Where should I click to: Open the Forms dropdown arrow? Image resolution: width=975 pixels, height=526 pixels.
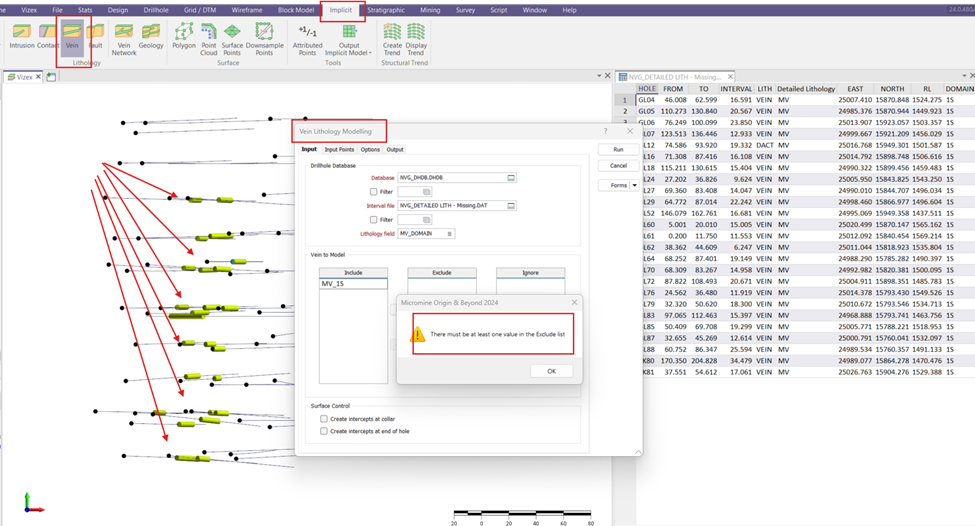[634, 185]
